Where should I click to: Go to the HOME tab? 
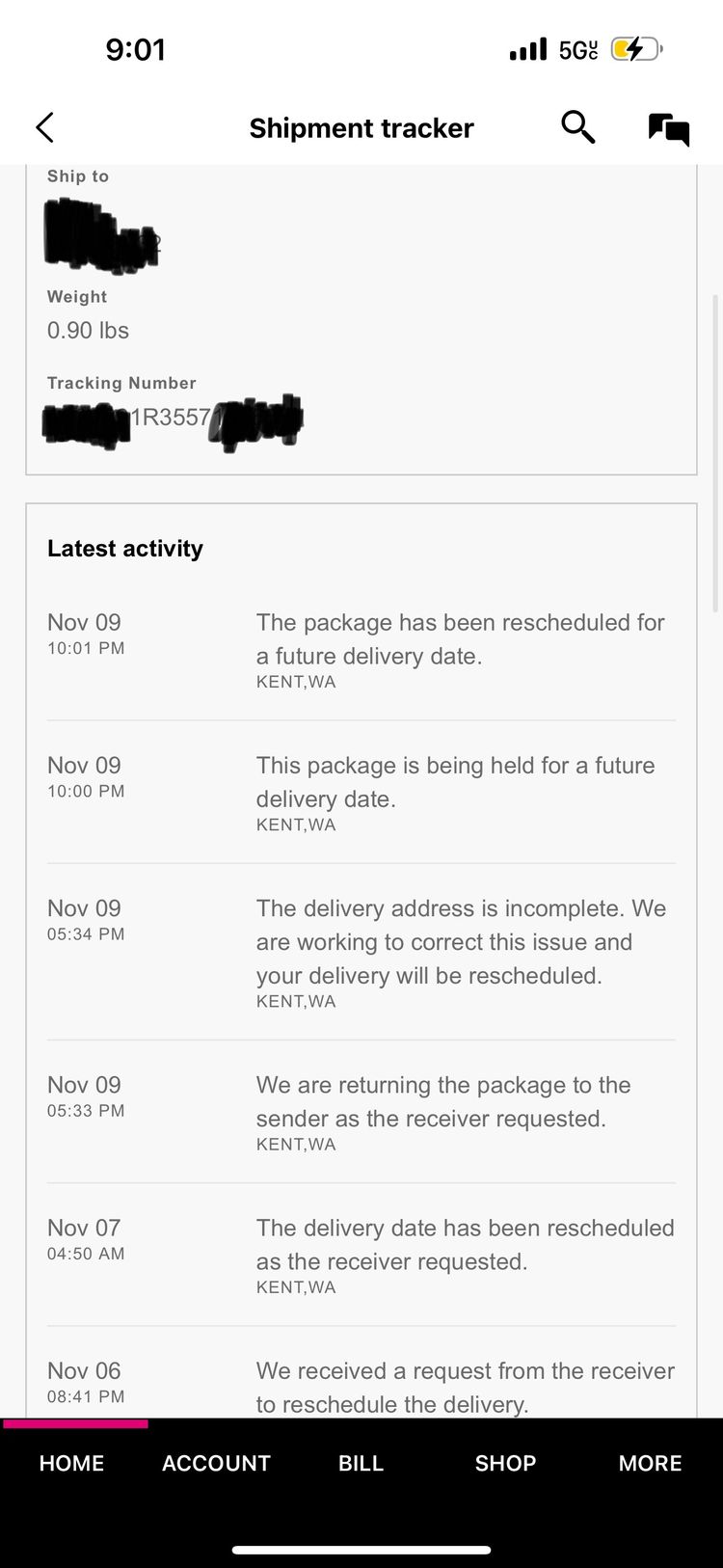(71, 1463)
